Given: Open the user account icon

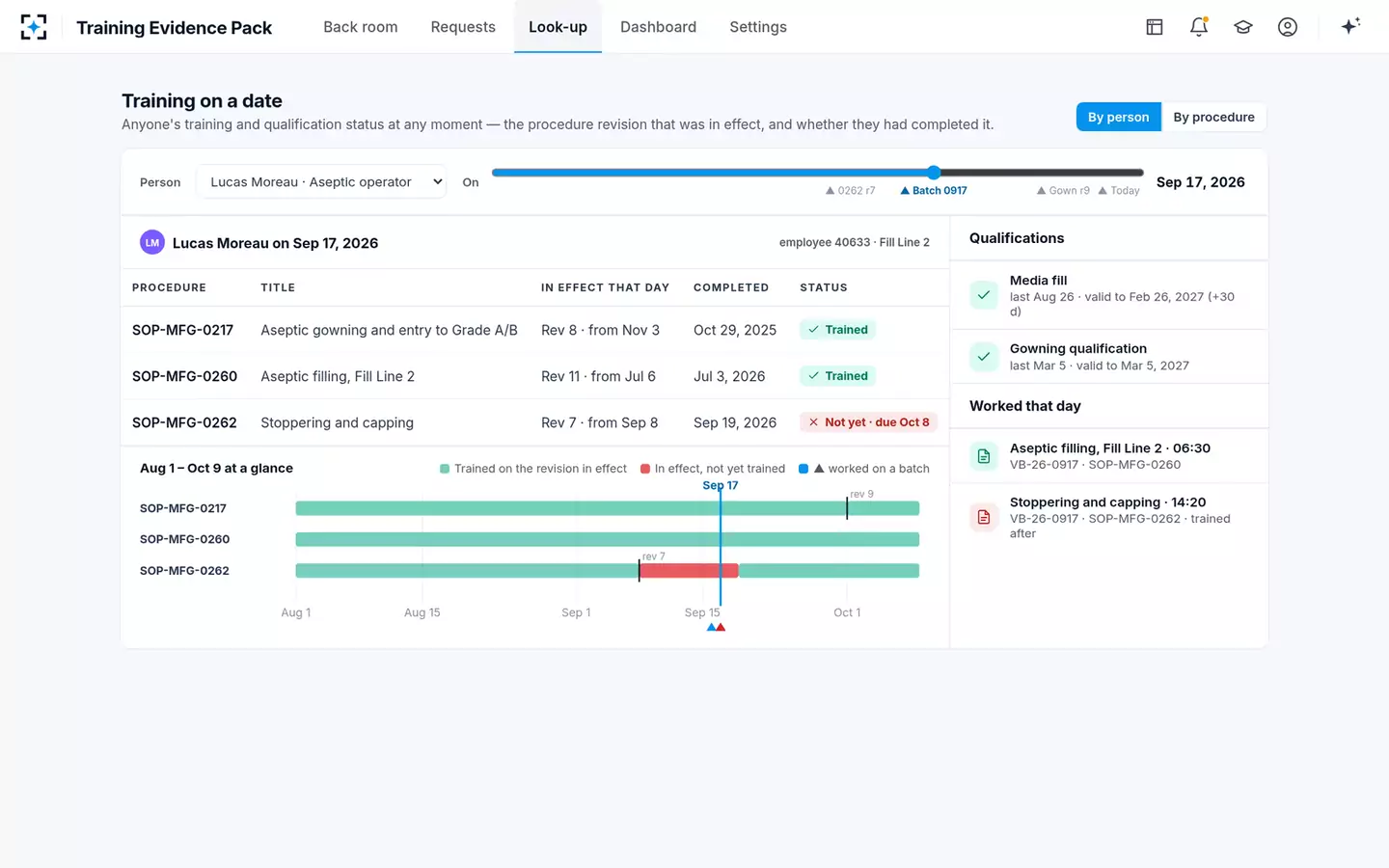Looking at the screenshot, I should pyautogui.click(x=1288, y=27).
